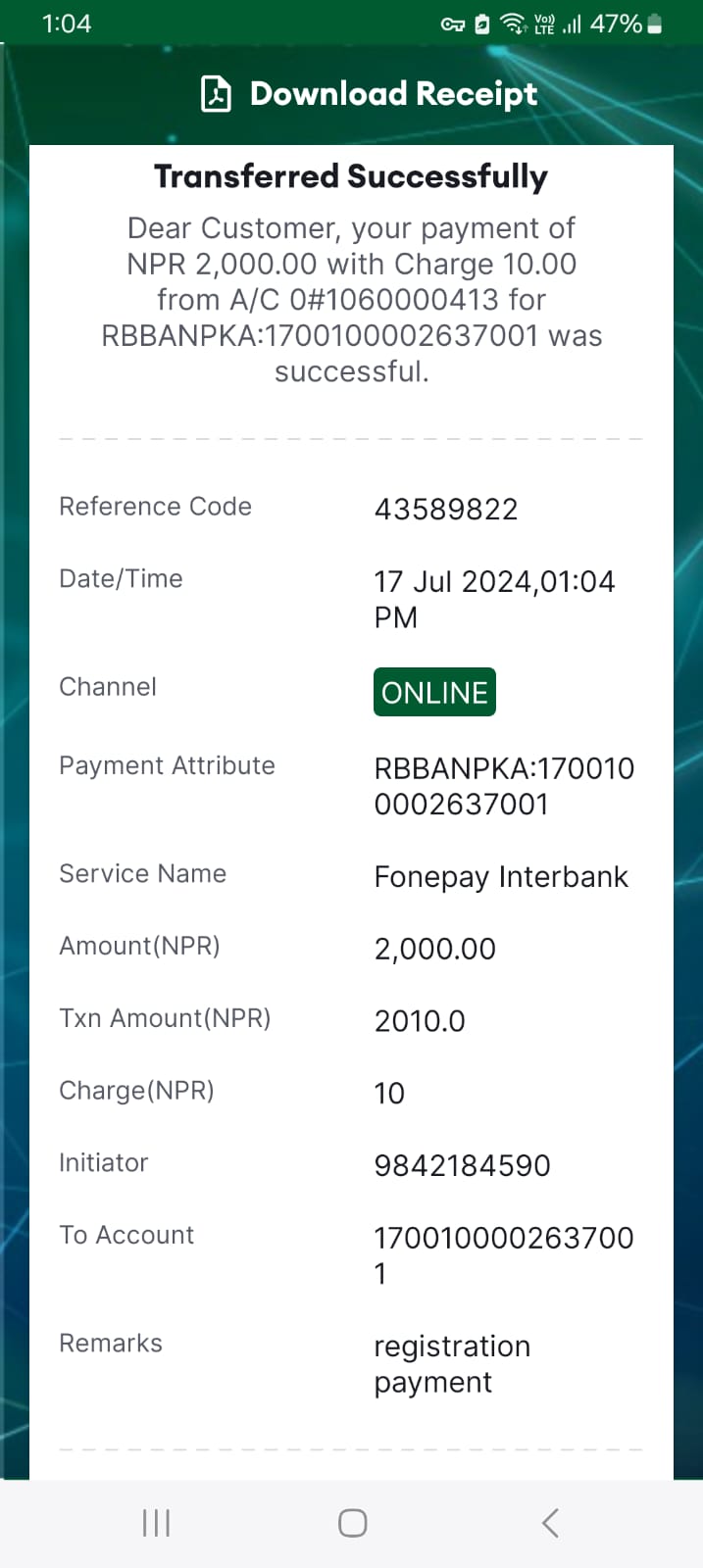
Task: Tap the date and time value
Action: click(494, 599)
